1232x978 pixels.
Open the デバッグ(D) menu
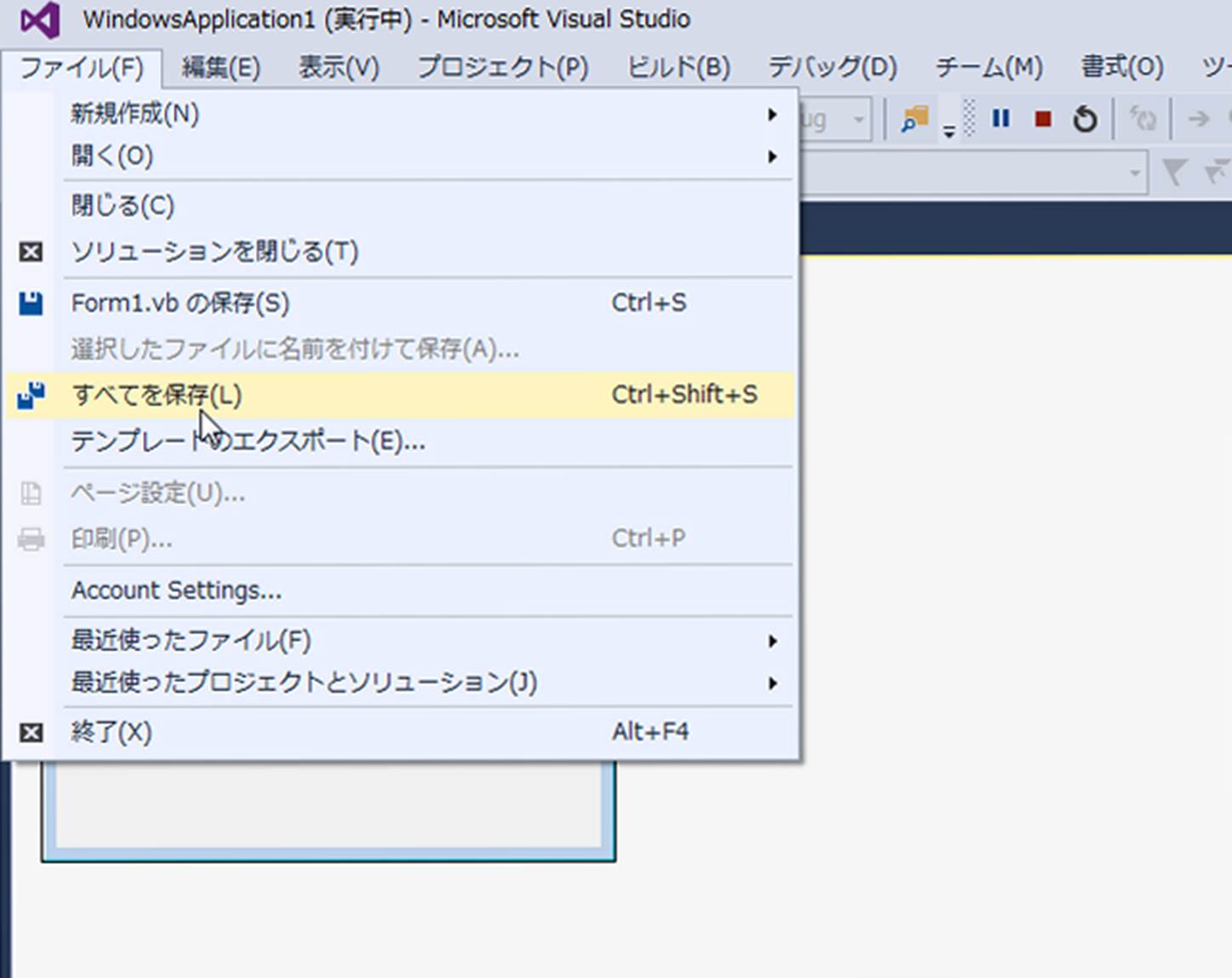pos(832,67)
